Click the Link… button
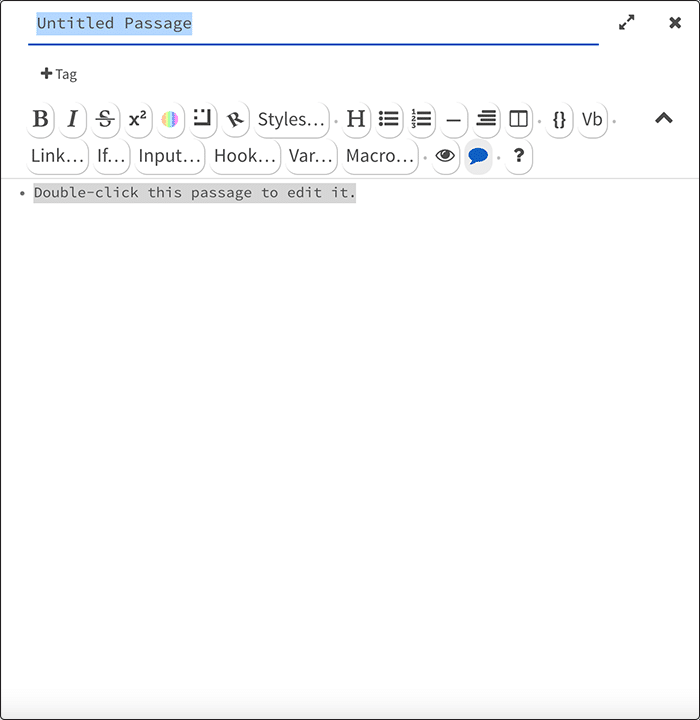The width and height of the screenshot is (700, 720). 57,156
